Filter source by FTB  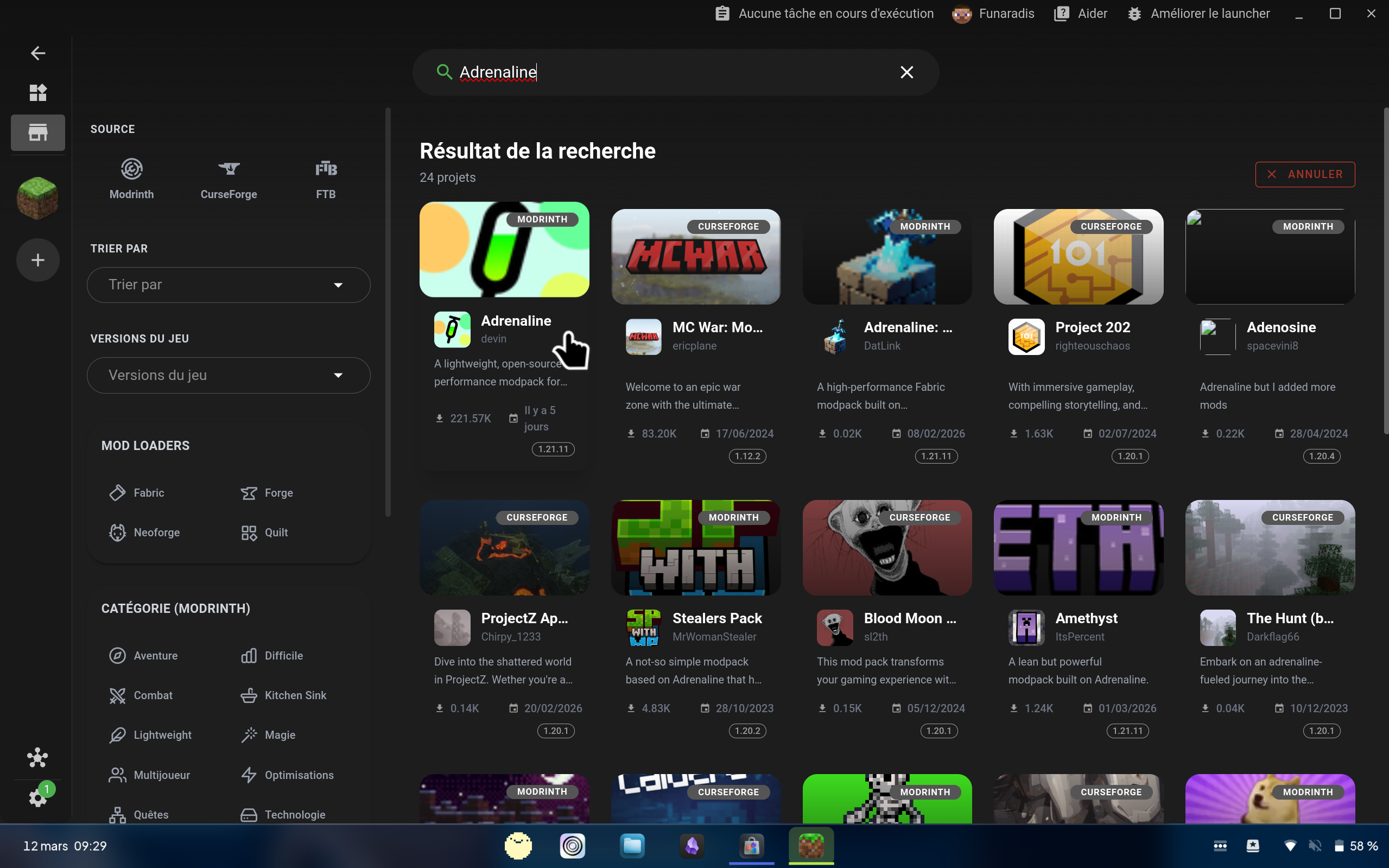pos(326,180)
